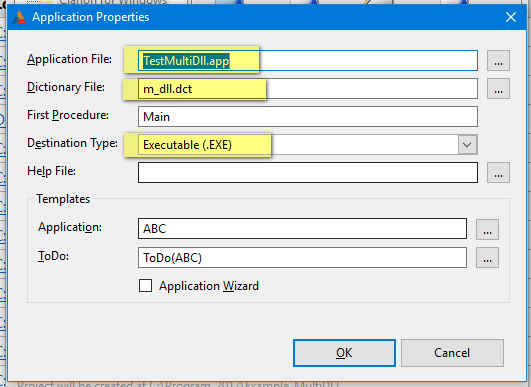The width and height of the screenshot is (531, 387).
Task: Focus the Application File input field
Action: (x=308, y=61)
